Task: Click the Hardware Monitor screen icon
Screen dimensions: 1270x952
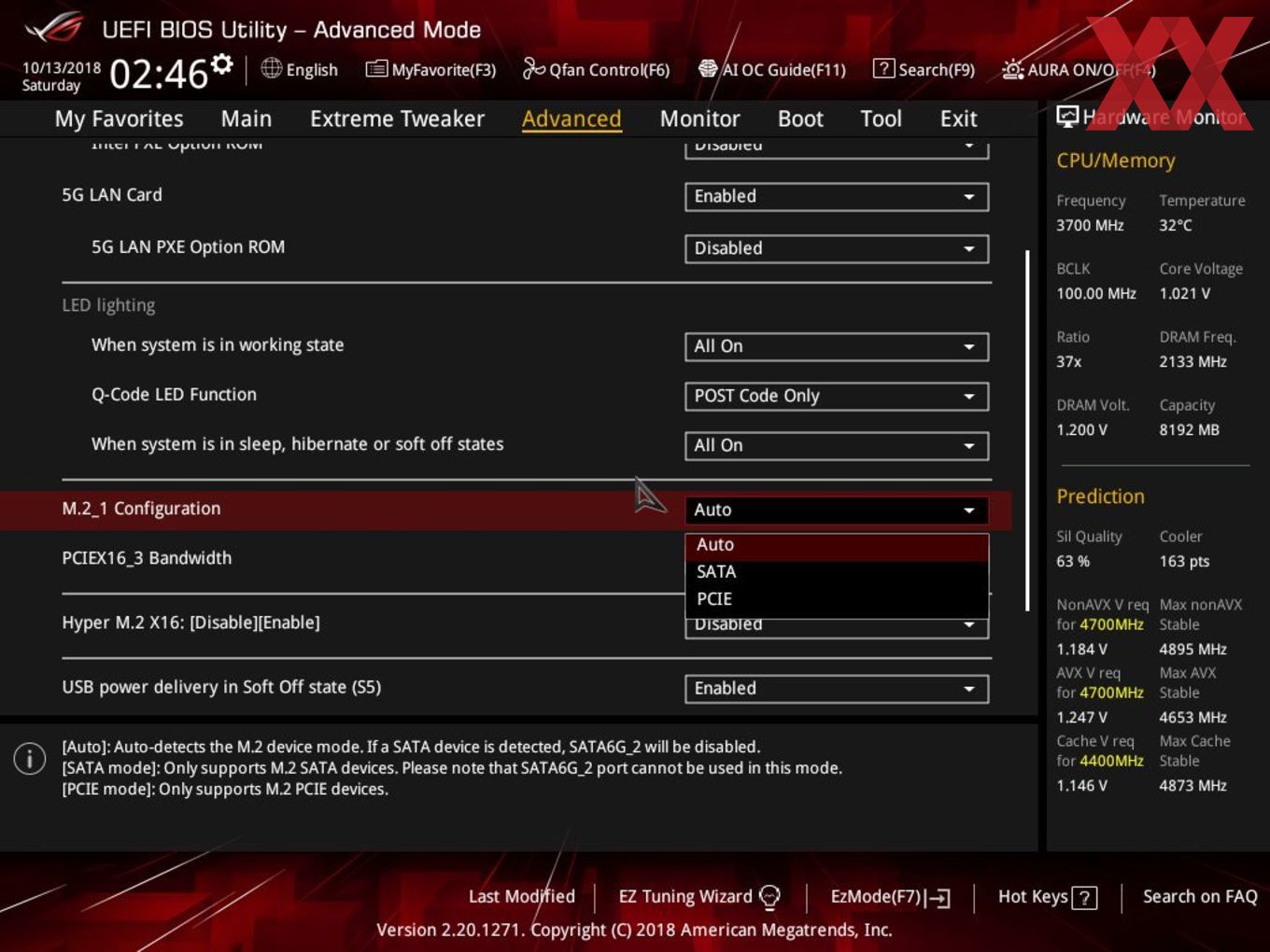Action: (1067, 117)
